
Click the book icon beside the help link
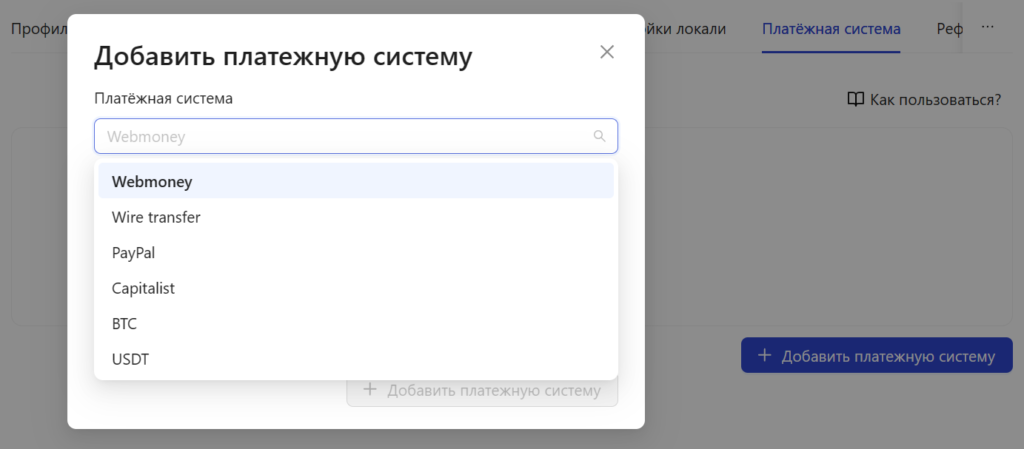pyautogui.click(x=856, y=100)
